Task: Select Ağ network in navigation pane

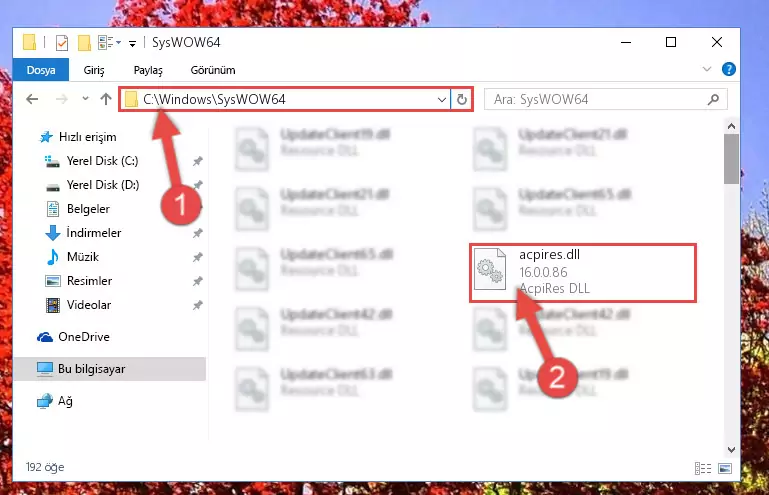Action: (x=54, y=401)
